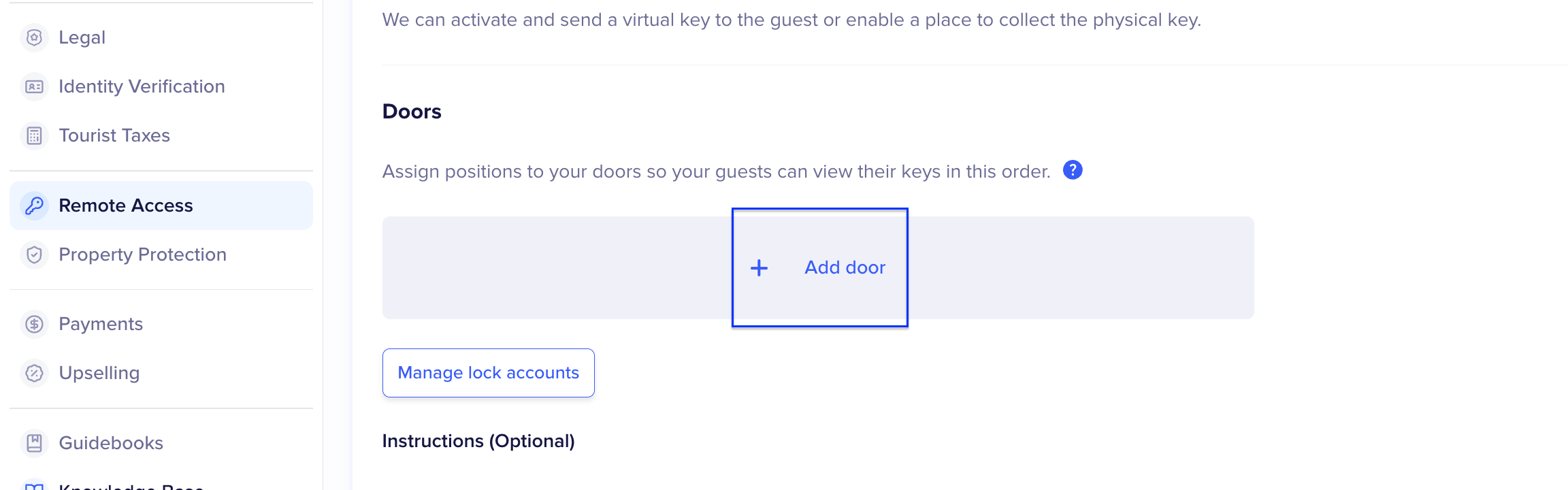
Task: Click the Add door text link
Action: point(845,267)
